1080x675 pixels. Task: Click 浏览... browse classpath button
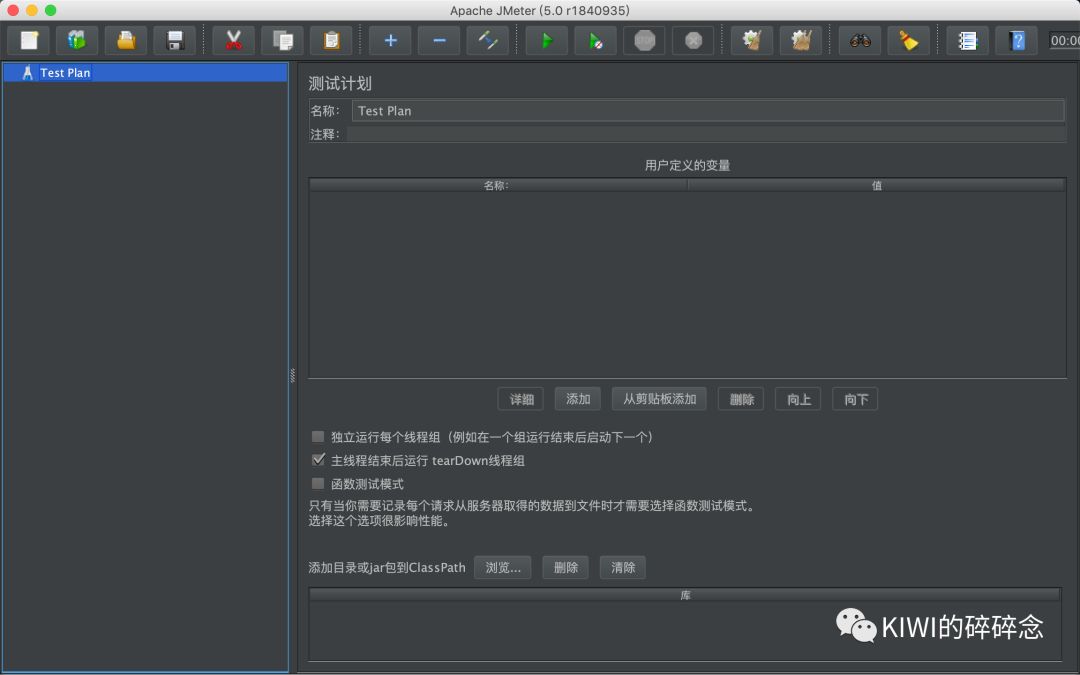(503, 568)
